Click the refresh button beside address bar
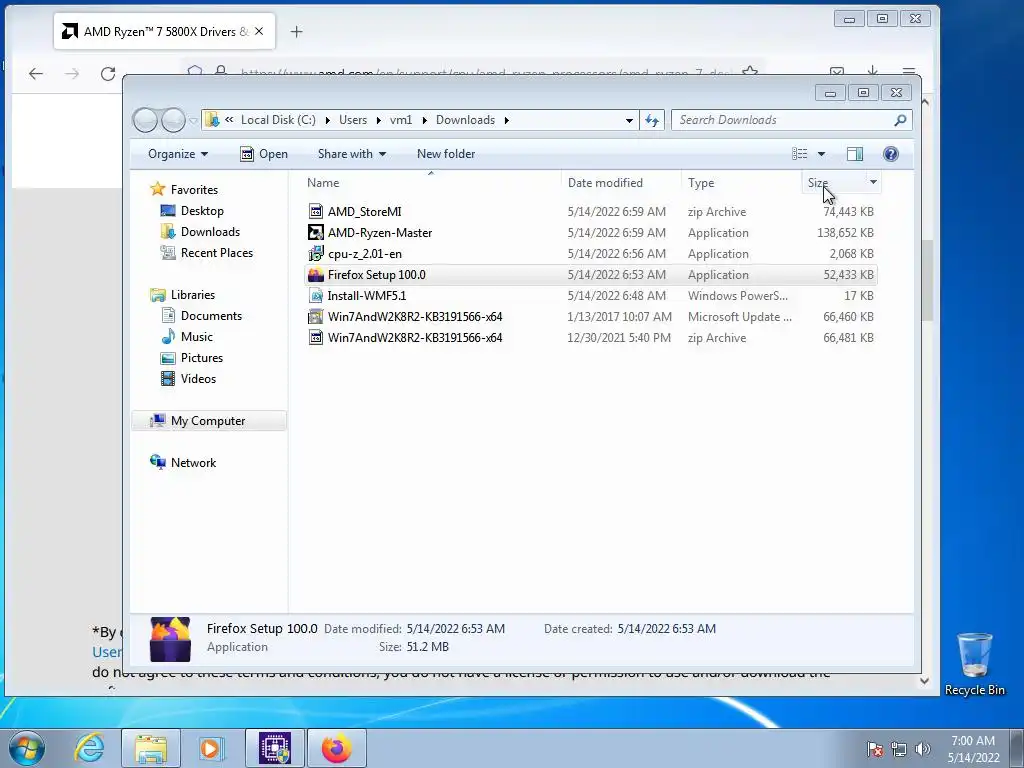This screenshot has width=1024, height=768. click(x=652, y=120)
